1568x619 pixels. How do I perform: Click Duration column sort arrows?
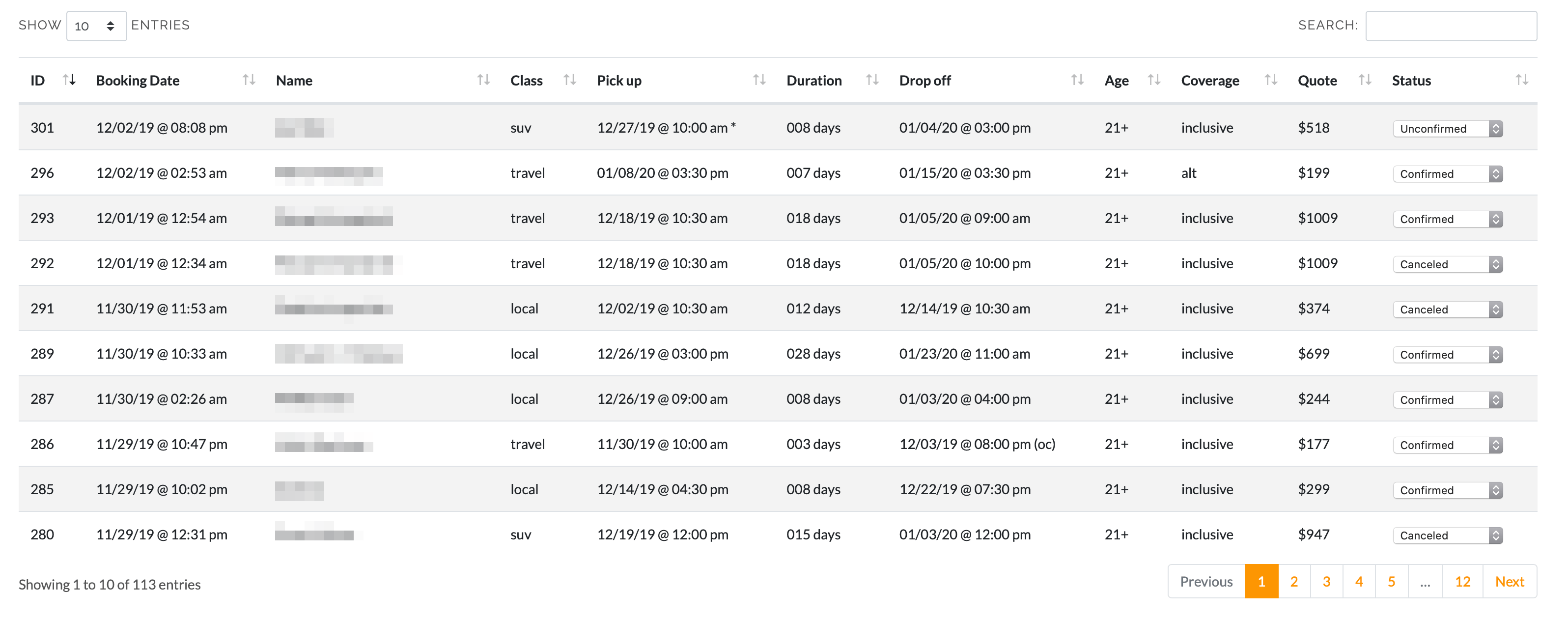(x=871, y=80)
